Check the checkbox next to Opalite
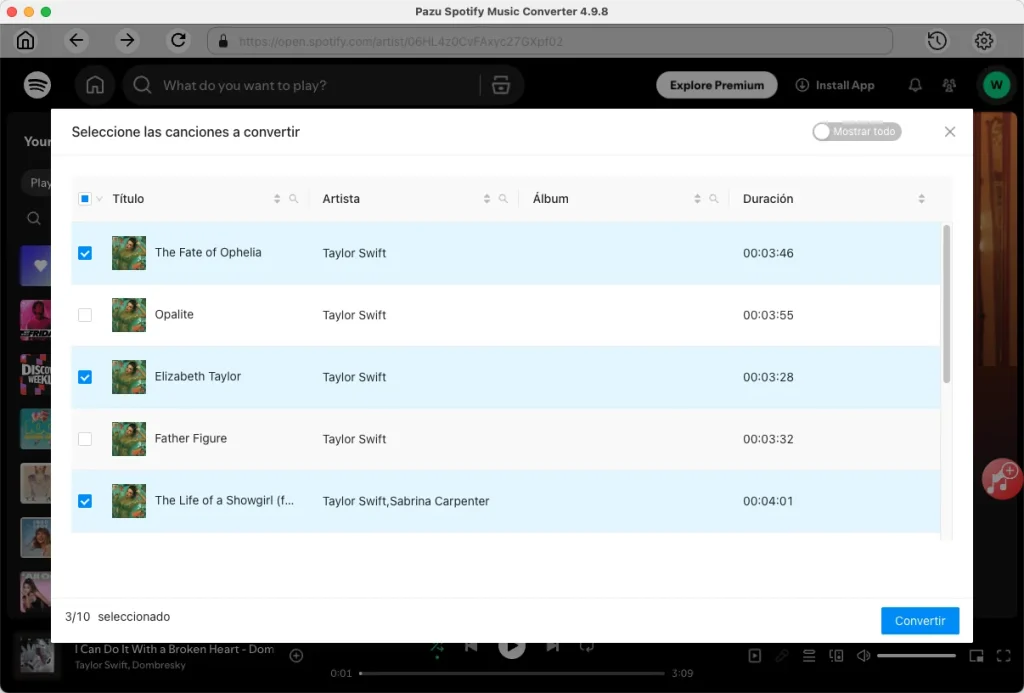Image resolution: width=1024 pixels, height=693 pixels. [x=85, y=315]
